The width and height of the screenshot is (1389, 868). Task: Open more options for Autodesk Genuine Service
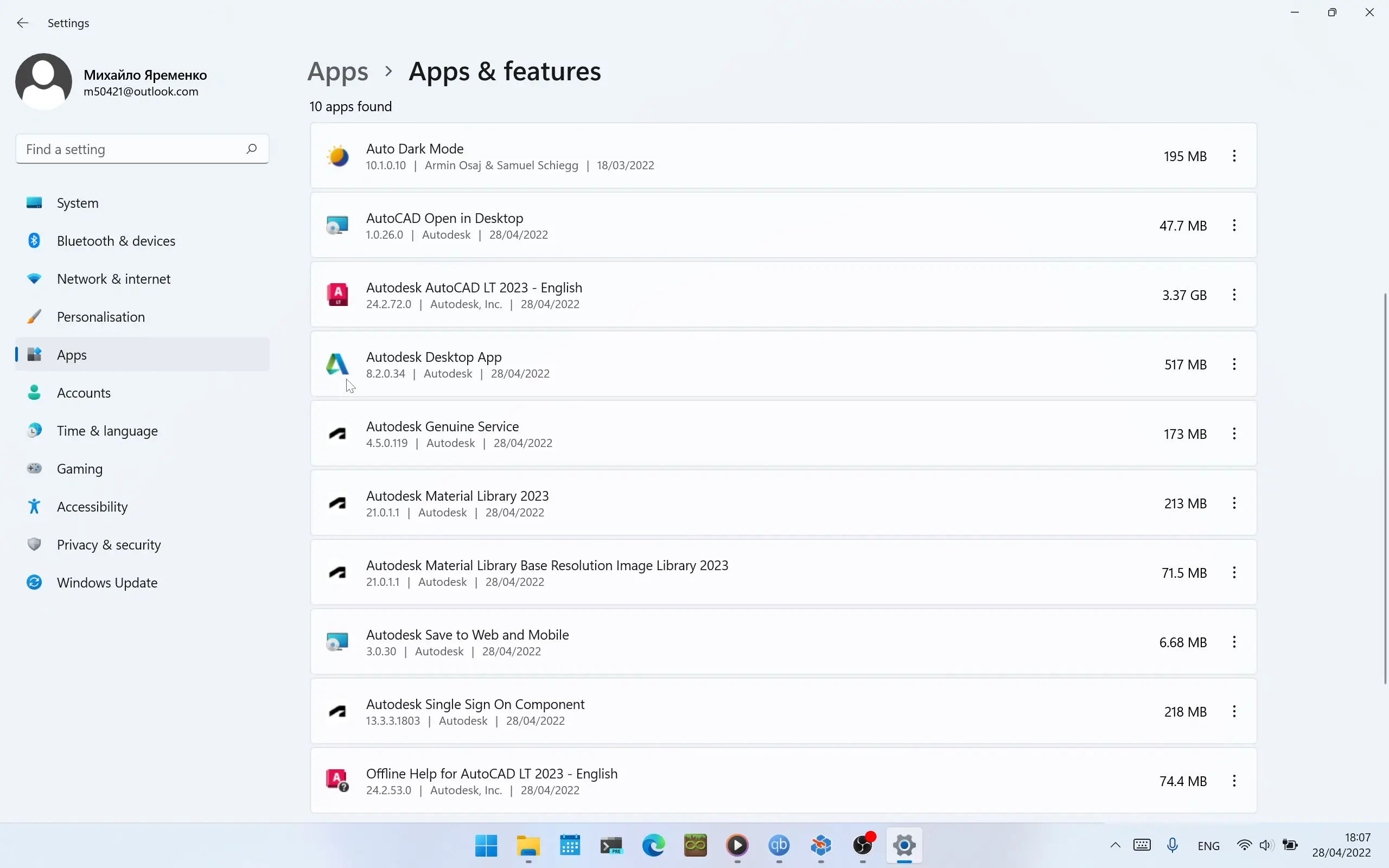(x=1234, y=434)
